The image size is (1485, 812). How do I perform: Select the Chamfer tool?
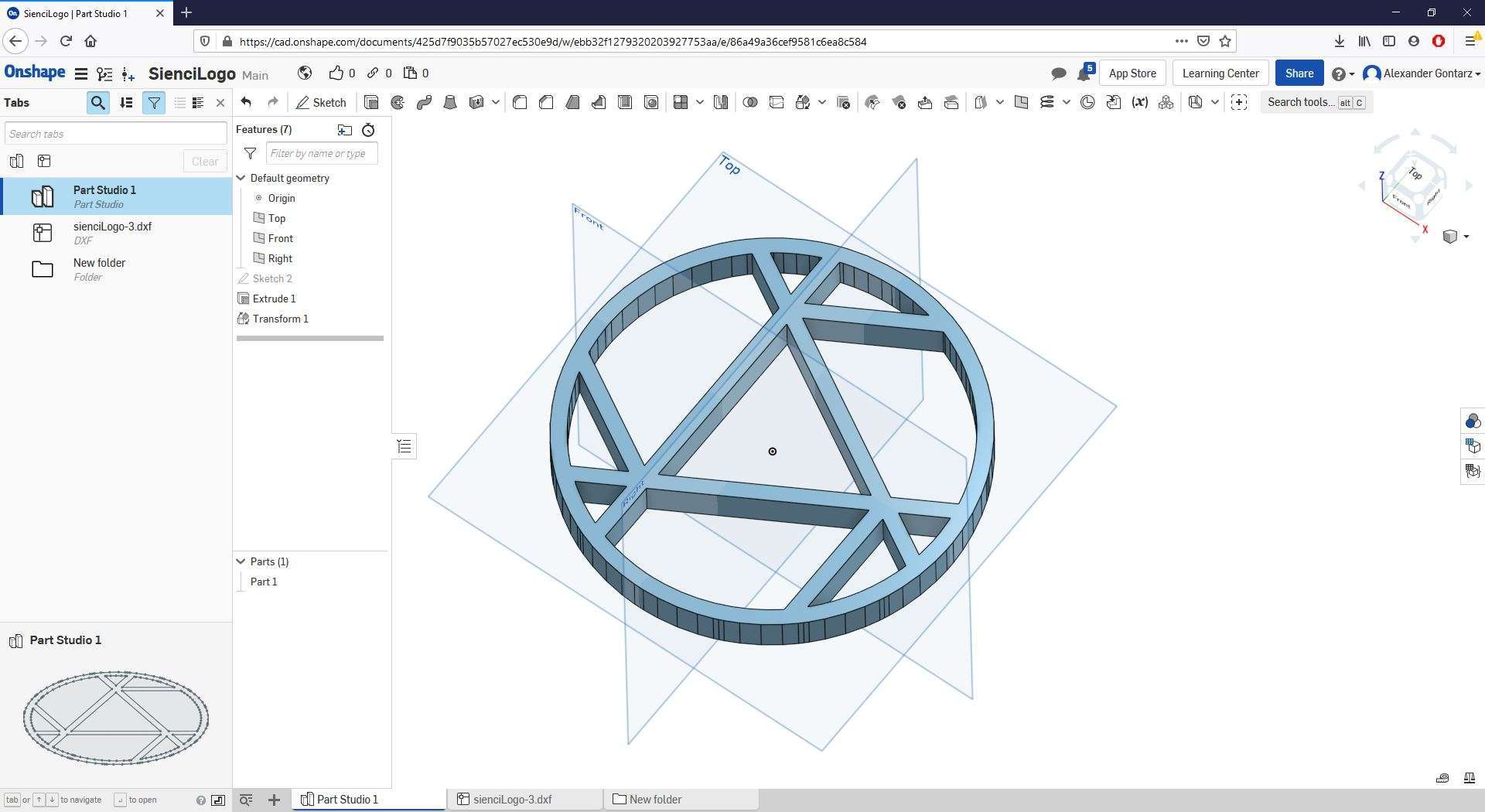pyautogui.click(x=546, y=102)
